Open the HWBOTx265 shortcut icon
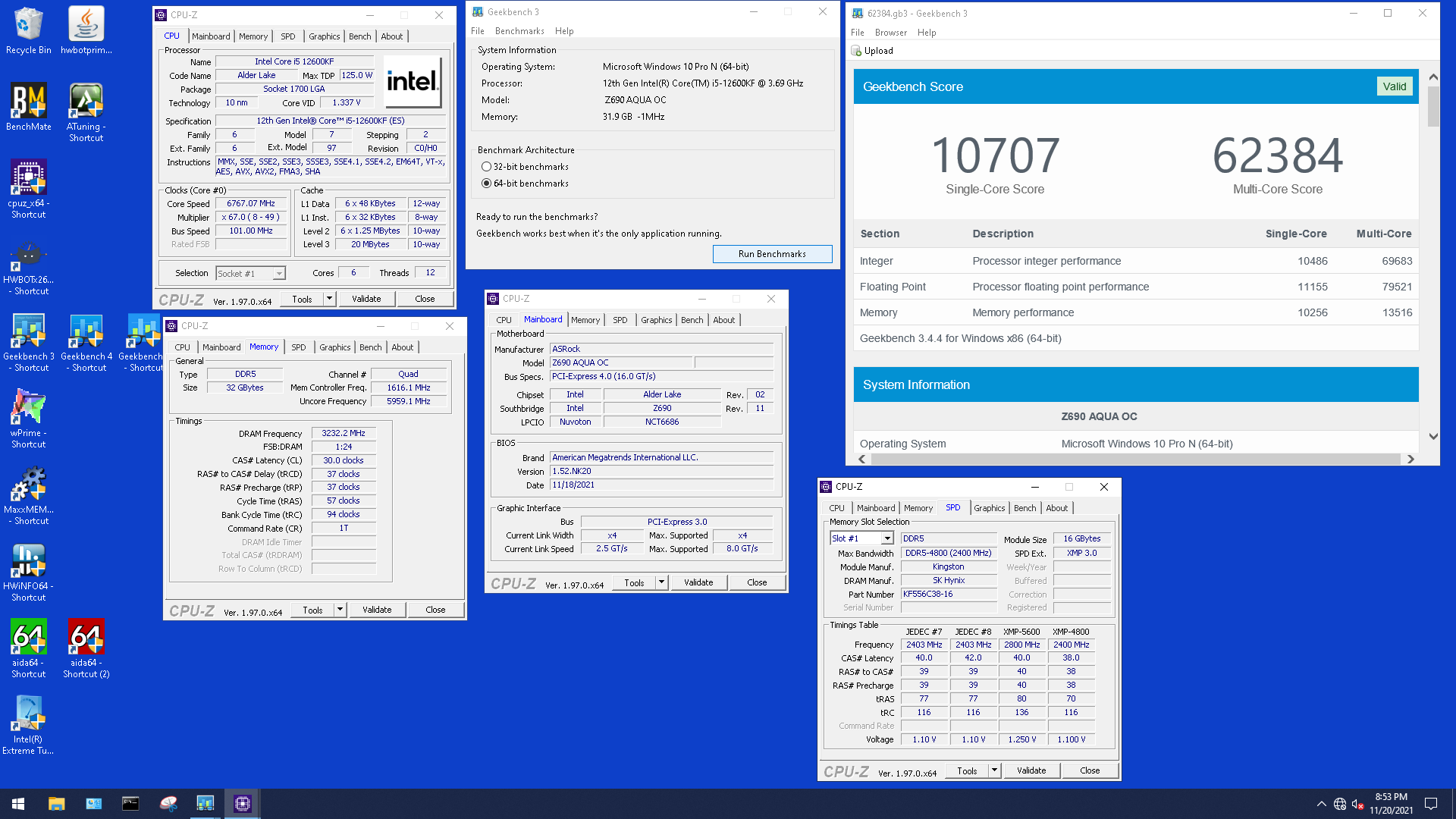The height and width of the screenshot is (819, 1456). click(29, 266)
